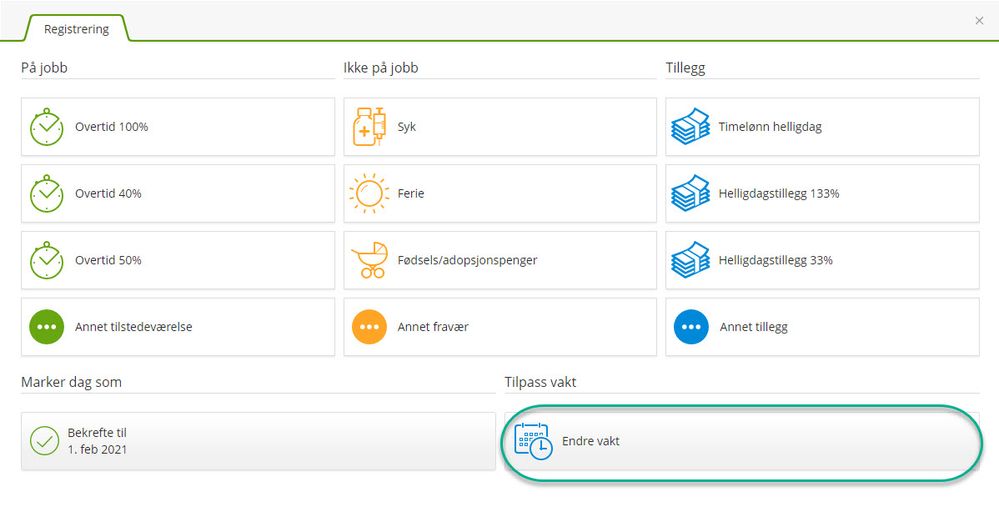Click the Endre vakt text label
Image resolution: width=999 pixels, height=532 pixels.
(591, 441)
